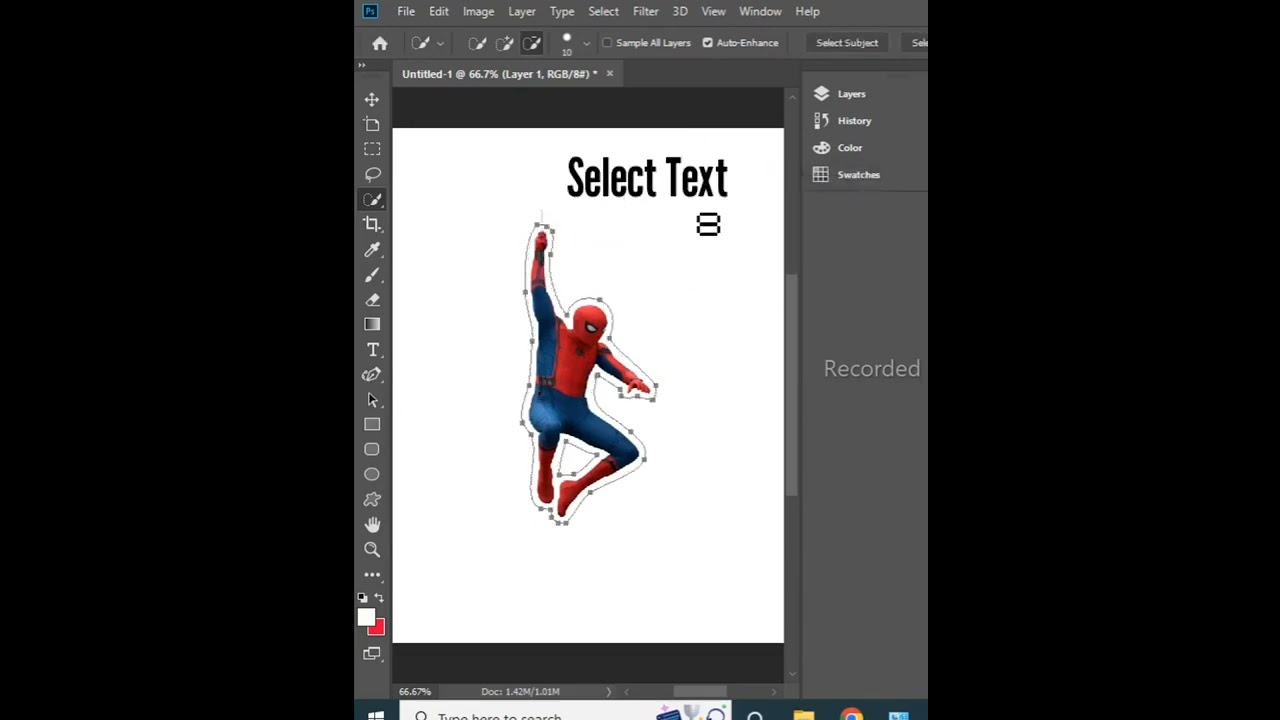
Task: Change the screen mode icon
Action: (372, 653)
